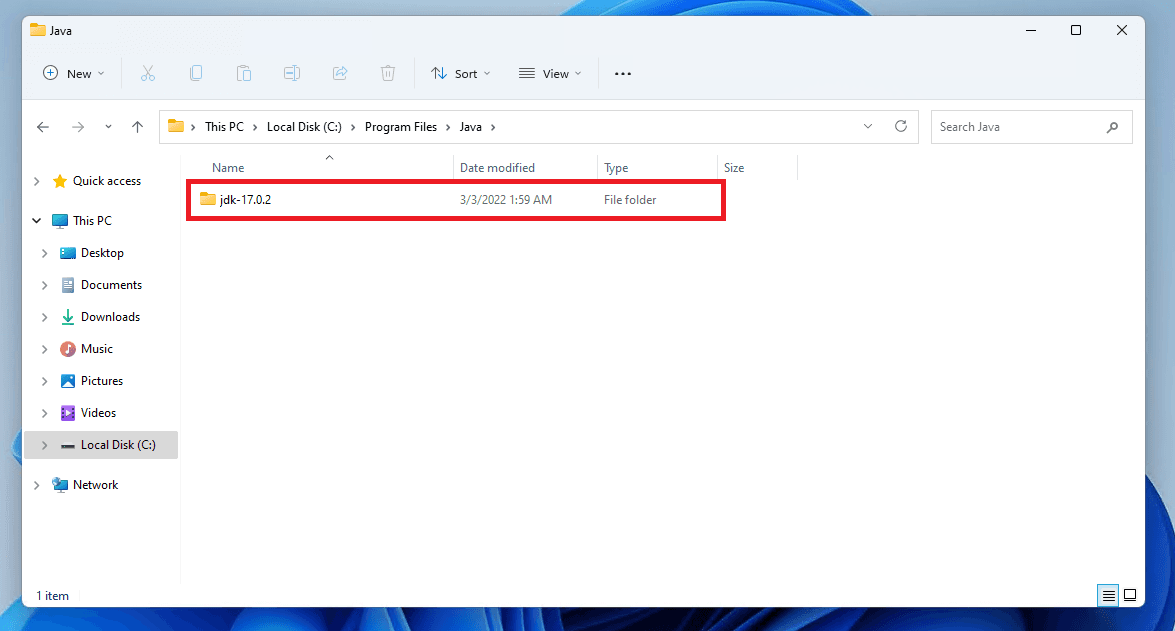Sort by Name column header
Screen dimensions: 1175x631
click(228, 168)
